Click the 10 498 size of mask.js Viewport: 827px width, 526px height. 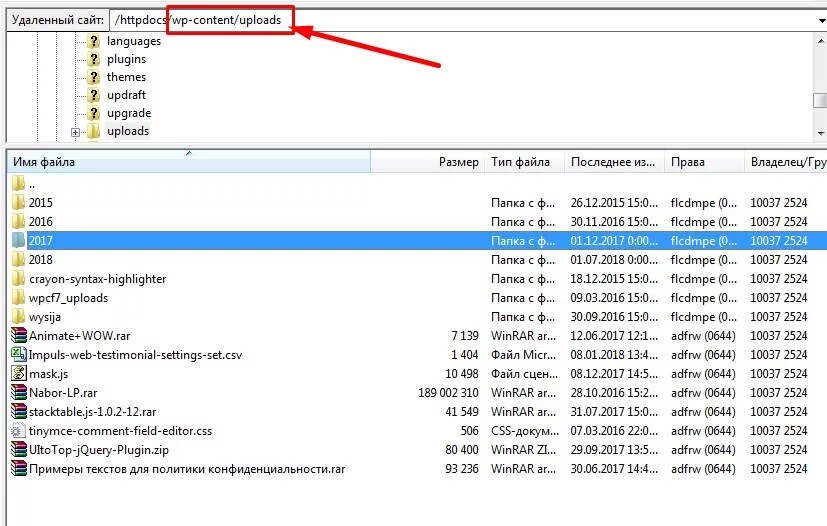(x=461, y=374)
